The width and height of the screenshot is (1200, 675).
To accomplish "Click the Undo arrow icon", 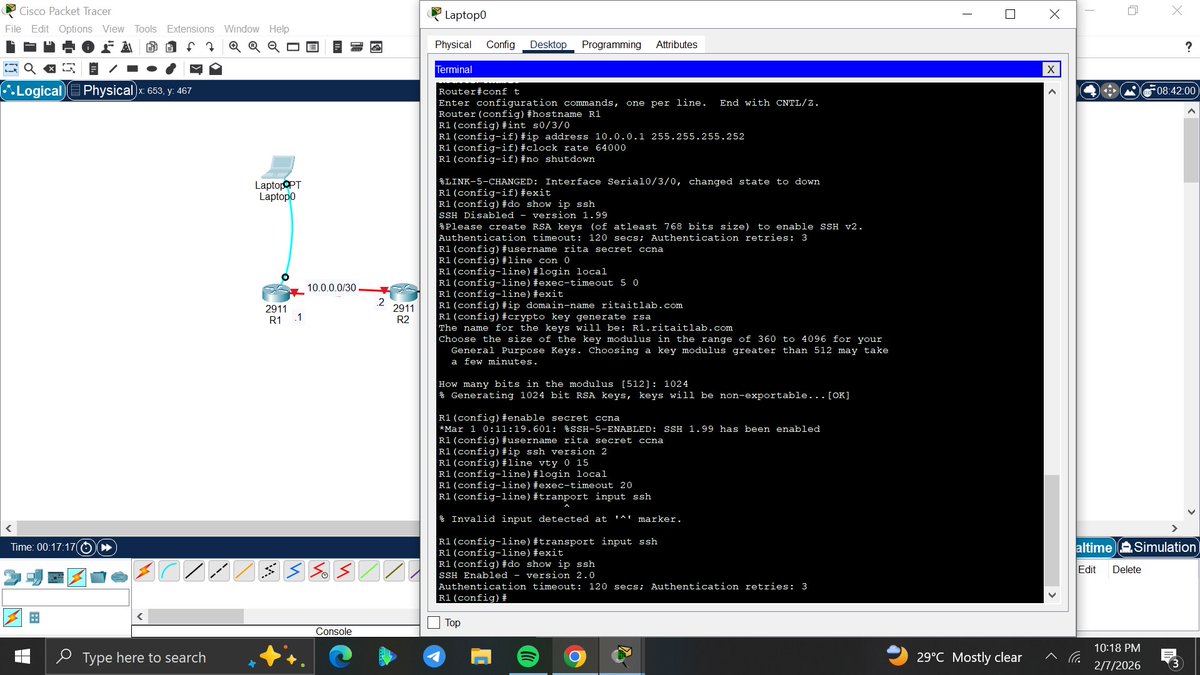I will 190,47.
